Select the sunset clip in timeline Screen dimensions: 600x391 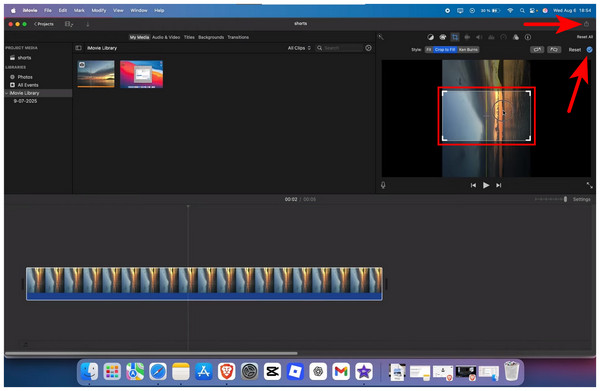click(204, 284)
